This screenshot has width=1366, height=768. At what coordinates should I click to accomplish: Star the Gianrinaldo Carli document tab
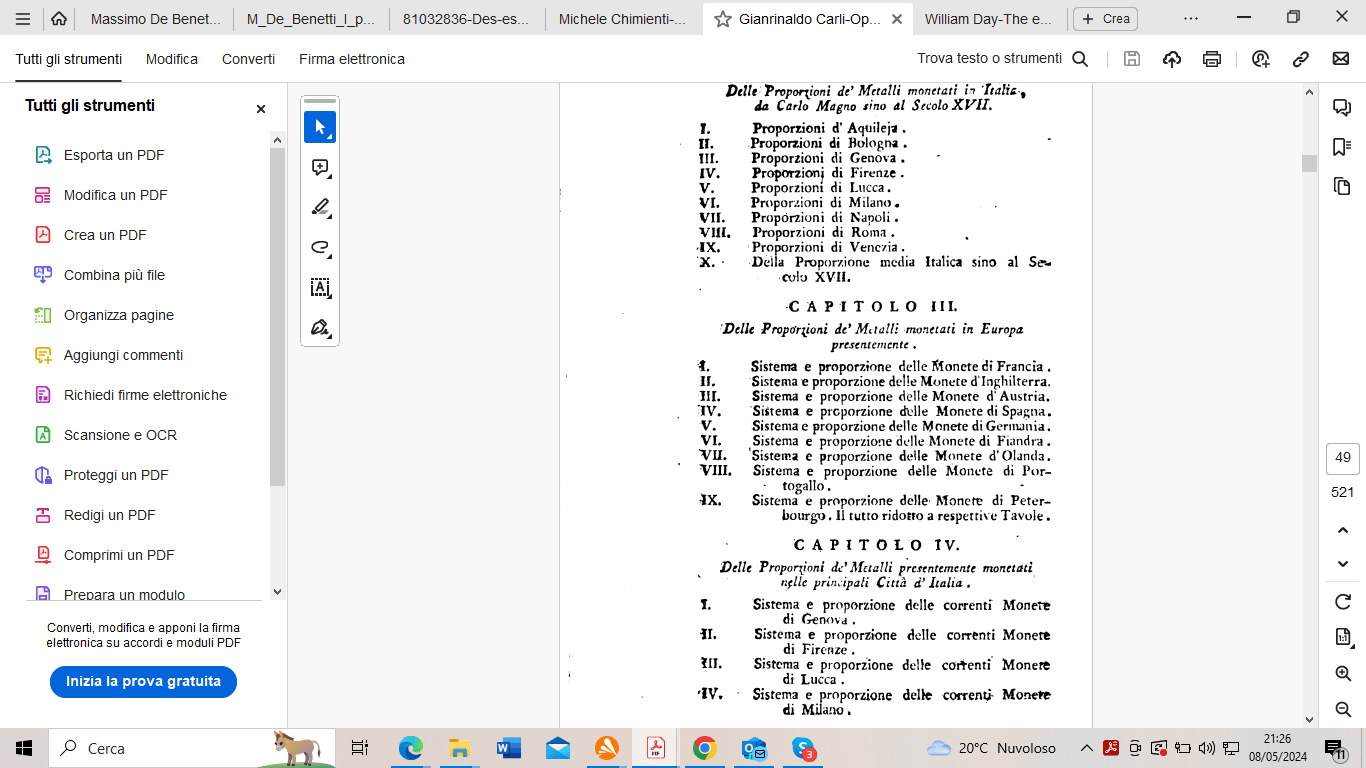(x=722, y=19)
